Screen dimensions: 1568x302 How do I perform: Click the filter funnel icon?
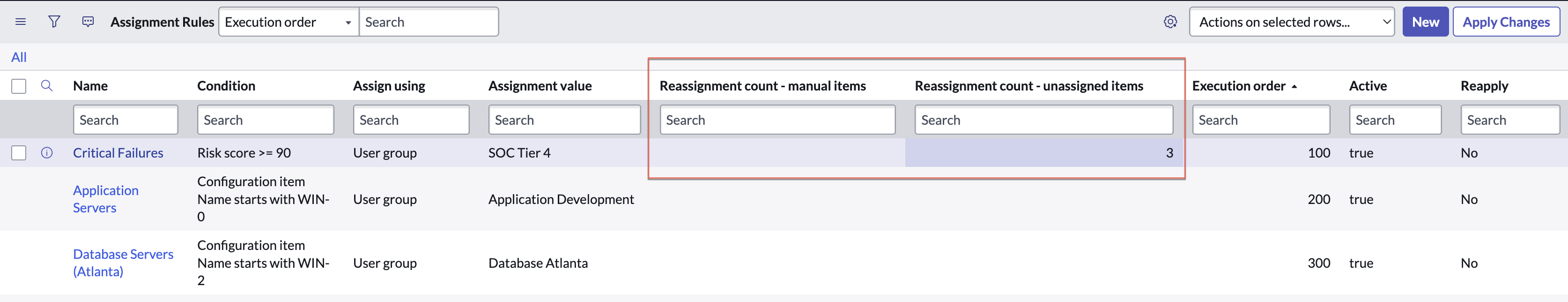54,22
